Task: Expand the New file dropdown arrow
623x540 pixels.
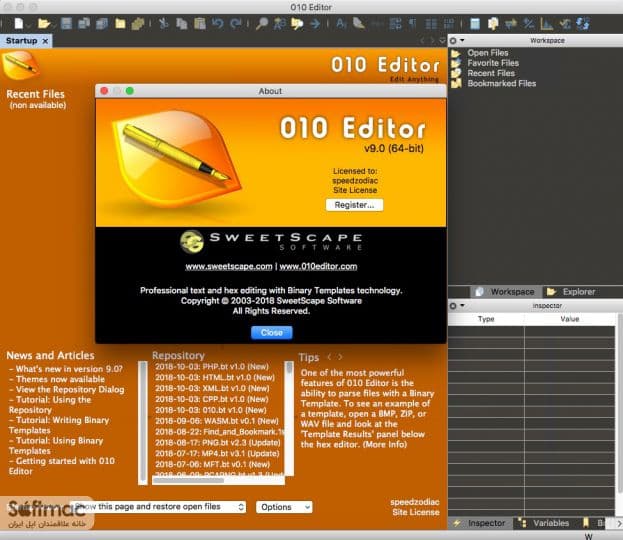Action: coord(29,26)
